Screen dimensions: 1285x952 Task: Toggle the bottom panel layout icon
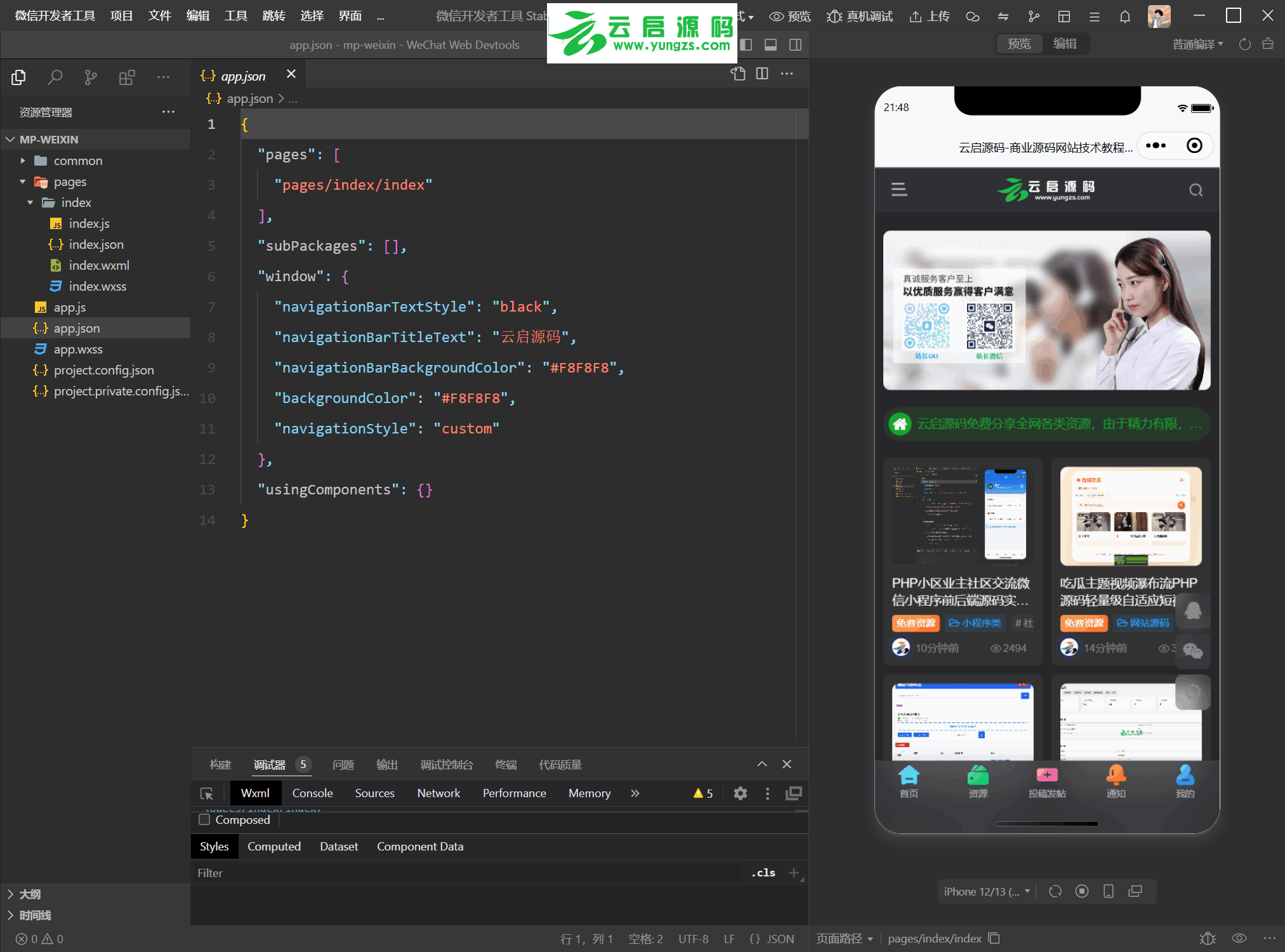pyautogui.click(x=770, y=44)
